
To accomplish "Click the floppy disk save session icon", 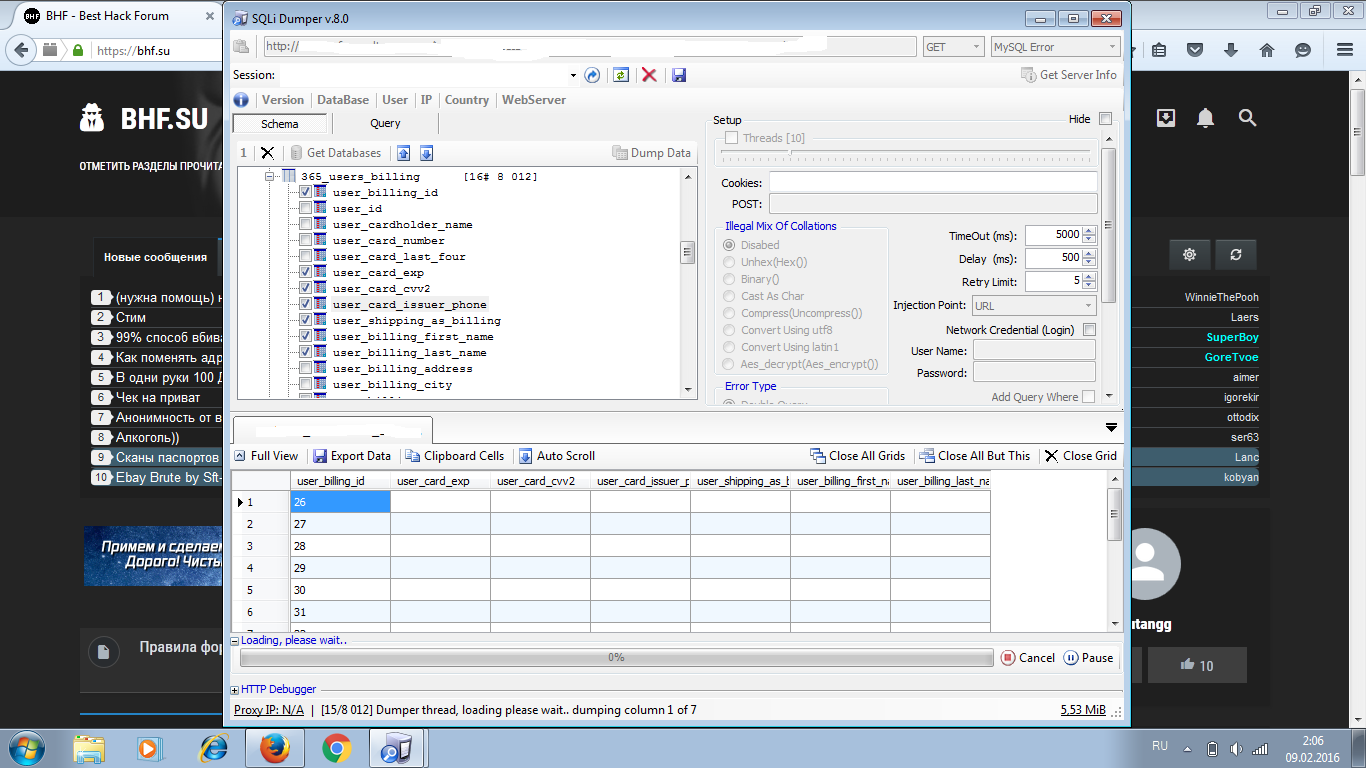I will tap(679, 75).
